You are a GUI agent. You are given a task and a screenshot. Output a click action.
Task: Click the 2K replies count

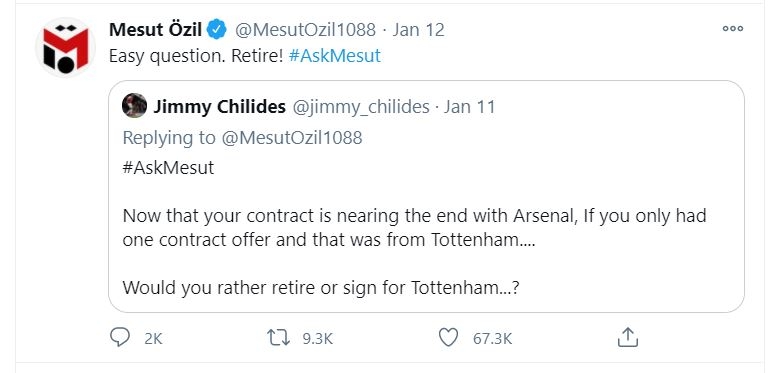[153, 339]
